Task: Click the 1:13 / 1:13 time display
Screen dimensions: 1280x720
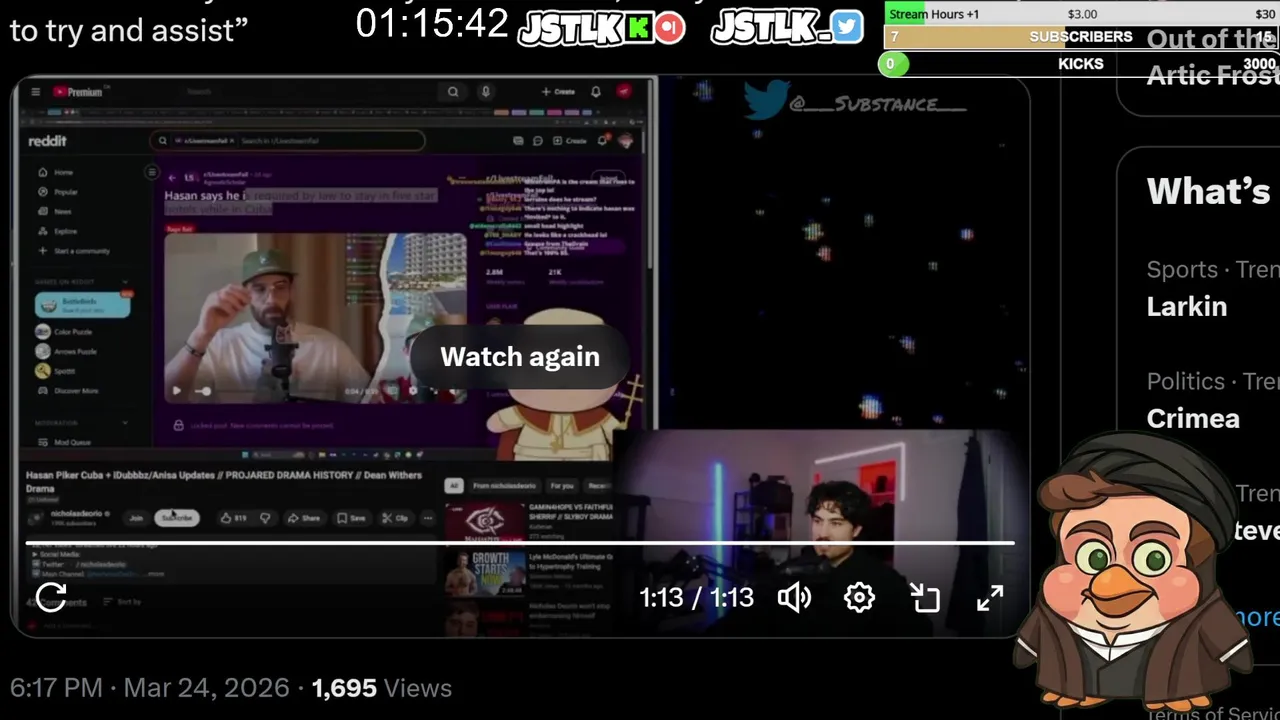Action: (696, 598)
